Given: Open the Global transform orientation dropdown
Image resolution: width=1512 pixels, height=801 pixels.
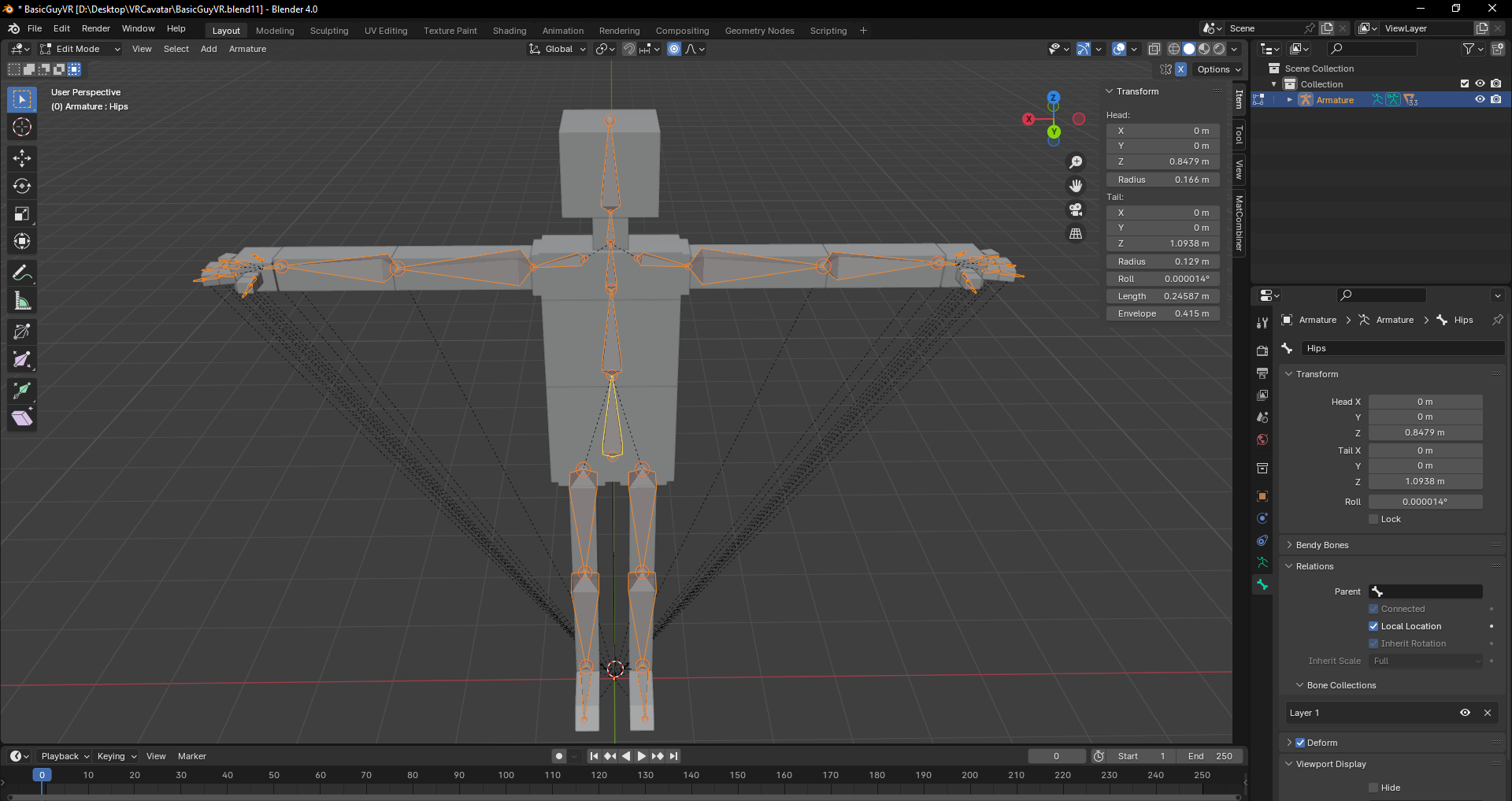Looking at the screenshot, I should point(558,49).
